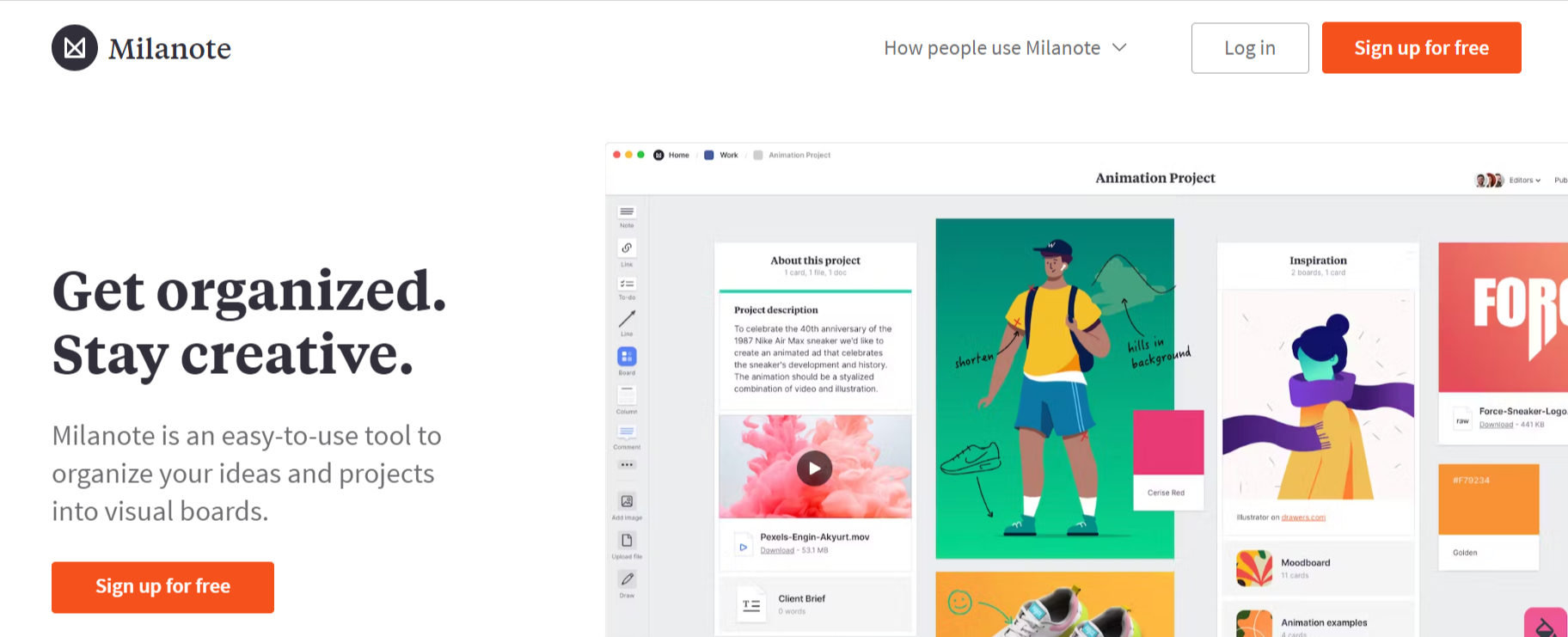Click the Pexels-Engin-Akyurt.mov file play icon
Screen dimensions: 1568x637
(x=743, y=546)
